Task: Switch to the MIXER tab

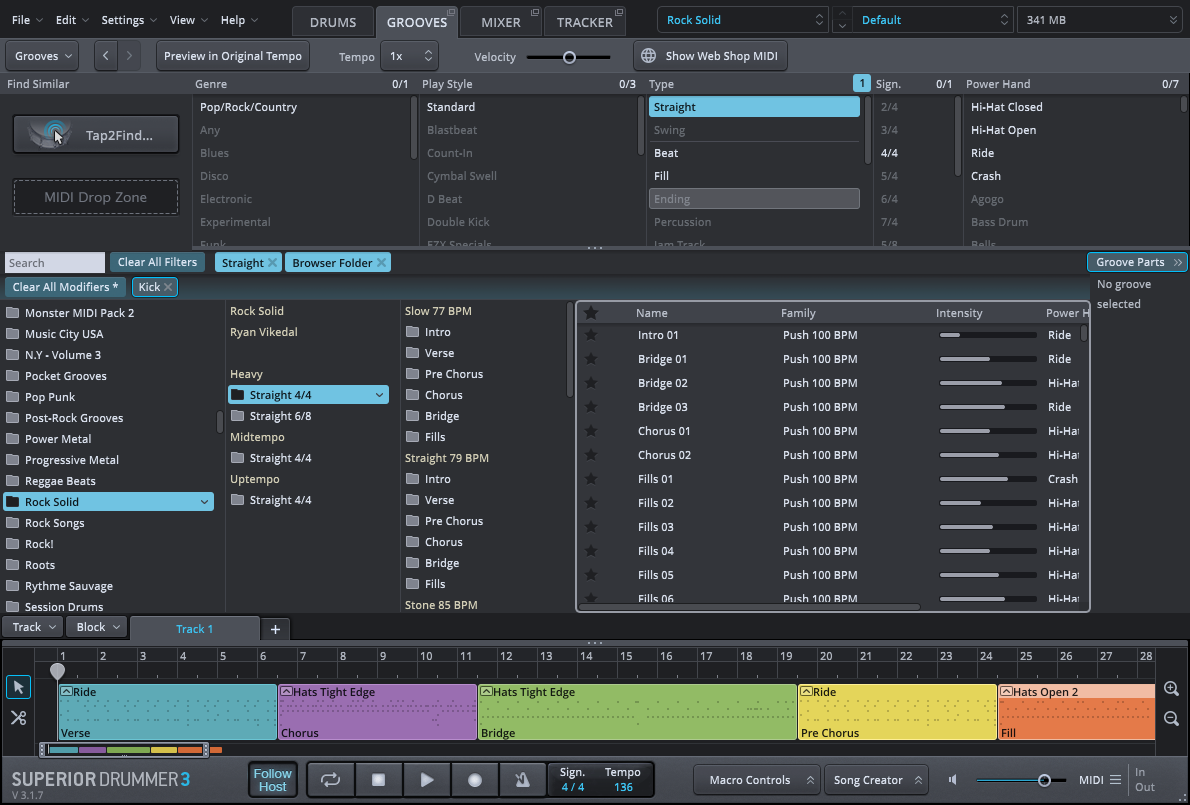Action: pos(501,22)
